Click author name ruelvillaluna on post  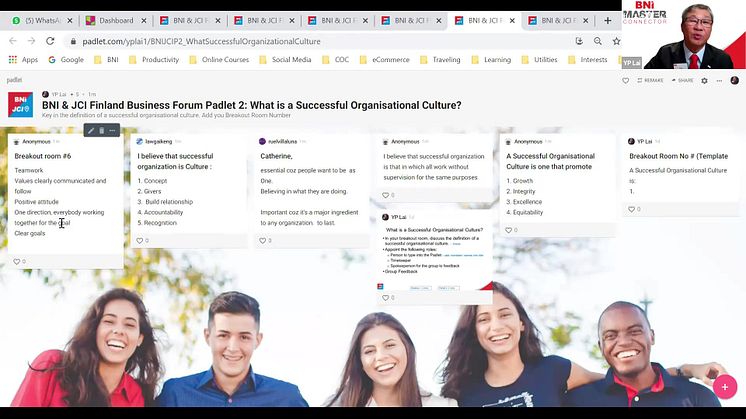283,142
